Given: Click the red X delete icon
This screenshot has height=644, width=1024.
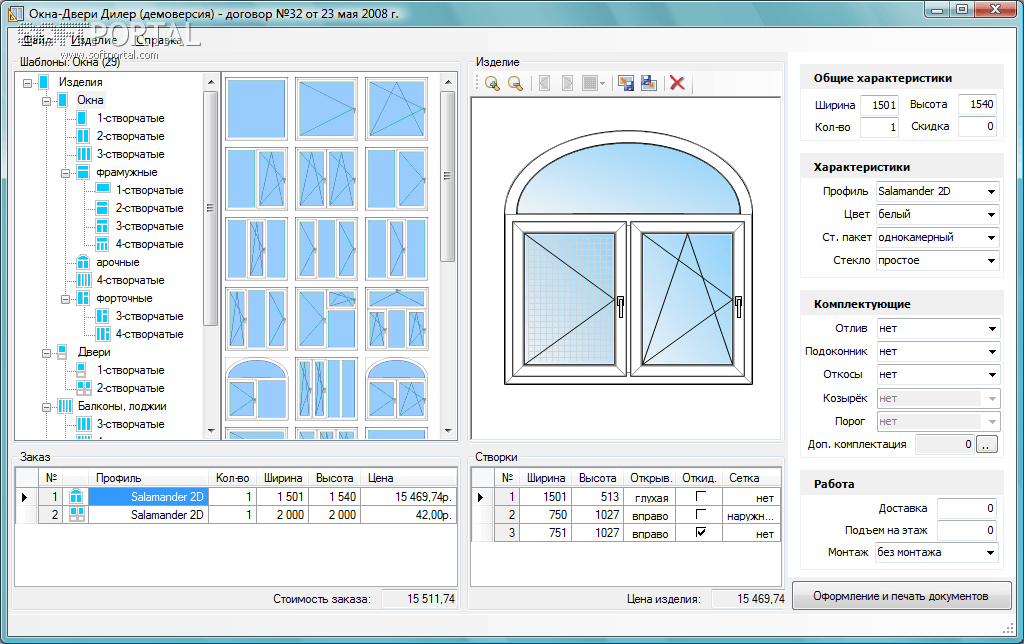Looking at the screenshot, I should point(677,84).
